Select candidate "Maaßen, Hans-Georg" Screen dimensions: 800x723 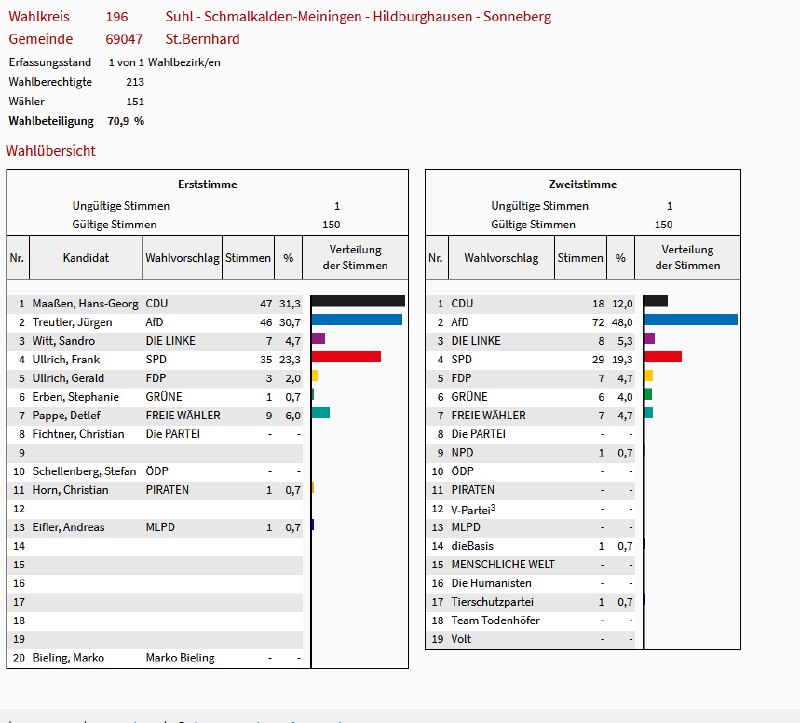coord(85,304)
